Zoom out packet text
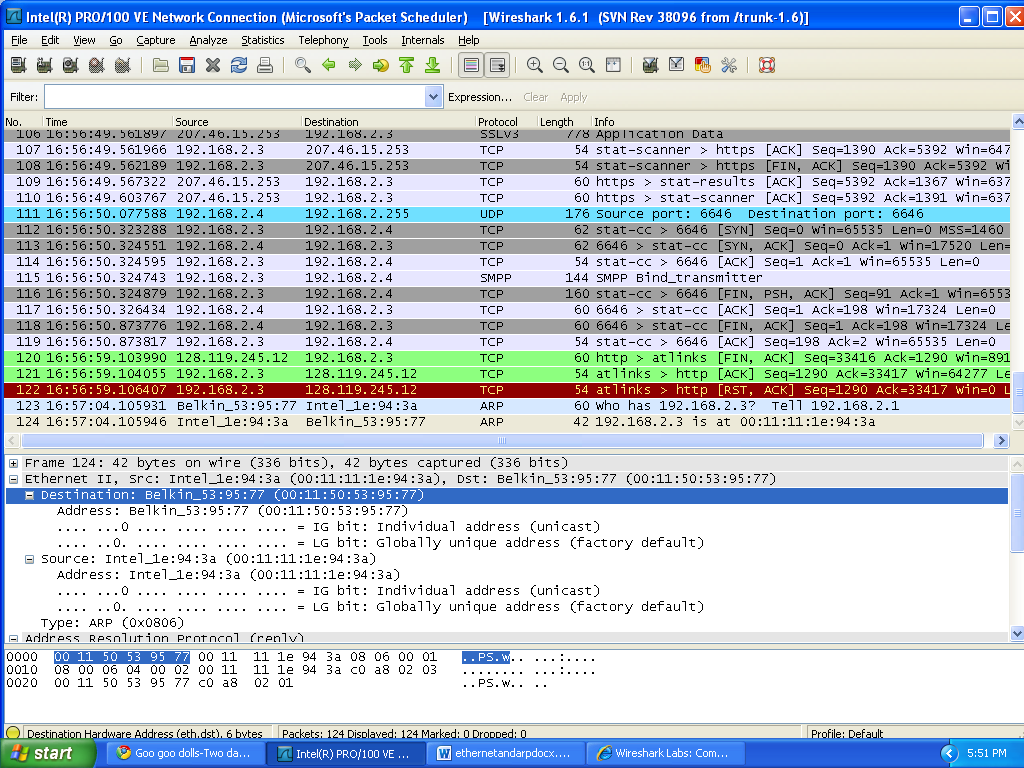Screen dimensions: 1024x768 point(560,65)
